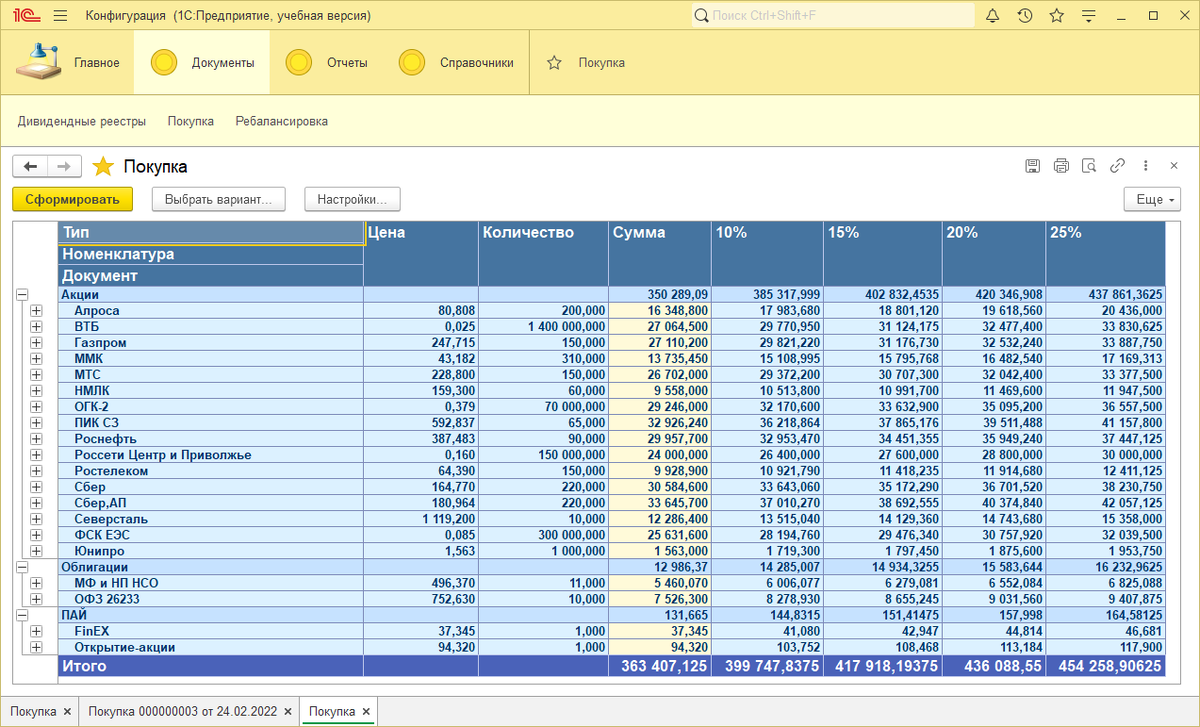
Task: Select the Тип header cell
Action: (211, 232)
